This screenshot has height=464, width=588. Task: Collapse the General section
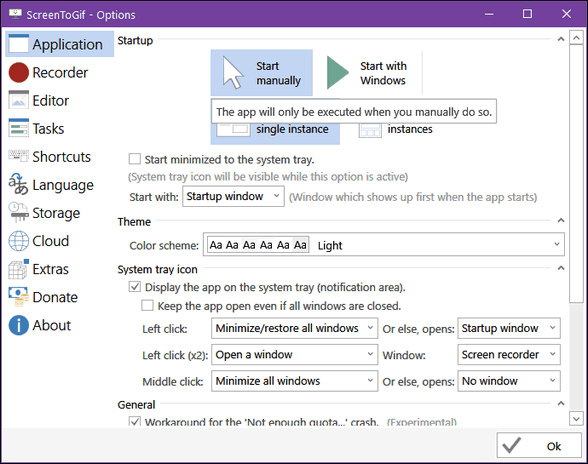(561, 403)
